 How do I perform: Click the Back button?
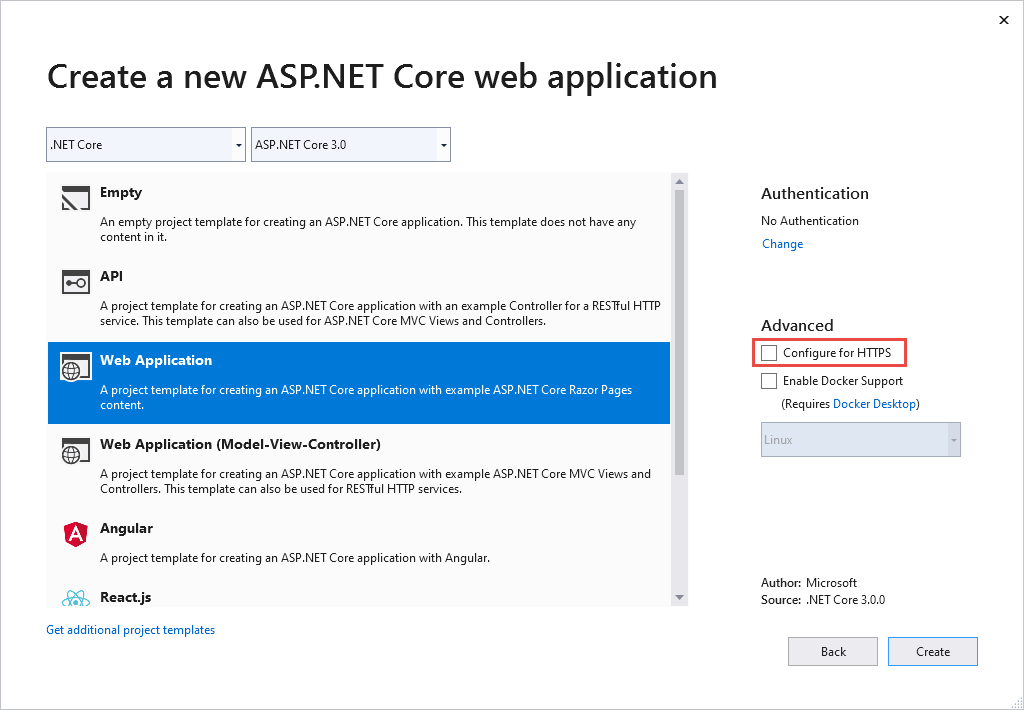[x=833, y=651]
